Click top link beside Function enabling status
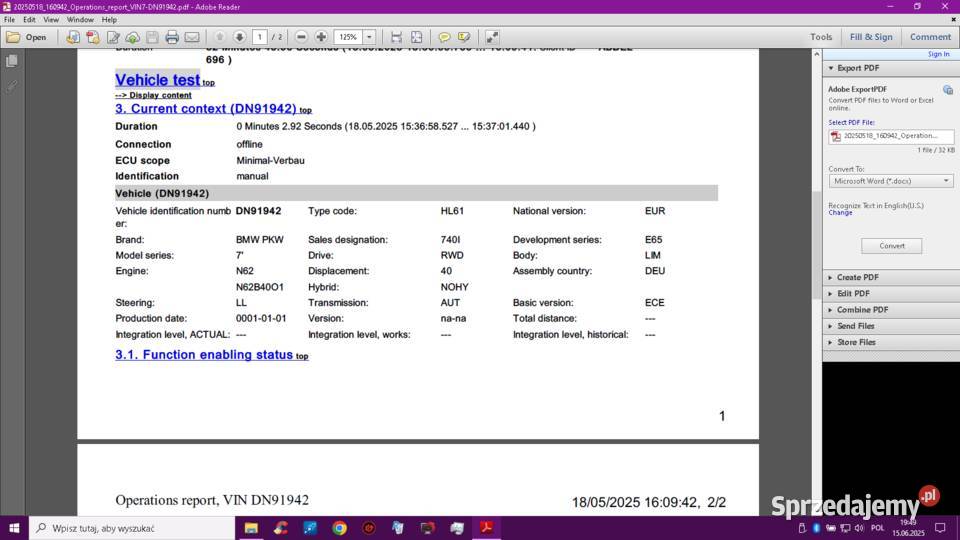The height and width of the screenshot is (540, 960). (302, 356)
